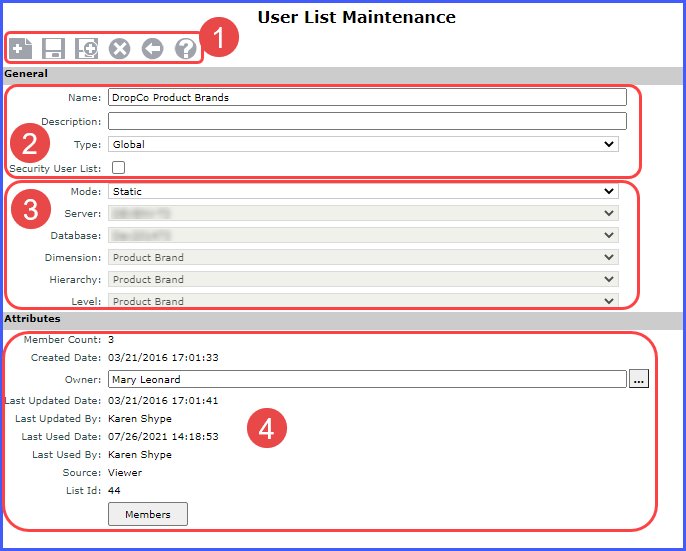Open the Server dropdown
Screen dimensions: 686x551
[363, 213]
